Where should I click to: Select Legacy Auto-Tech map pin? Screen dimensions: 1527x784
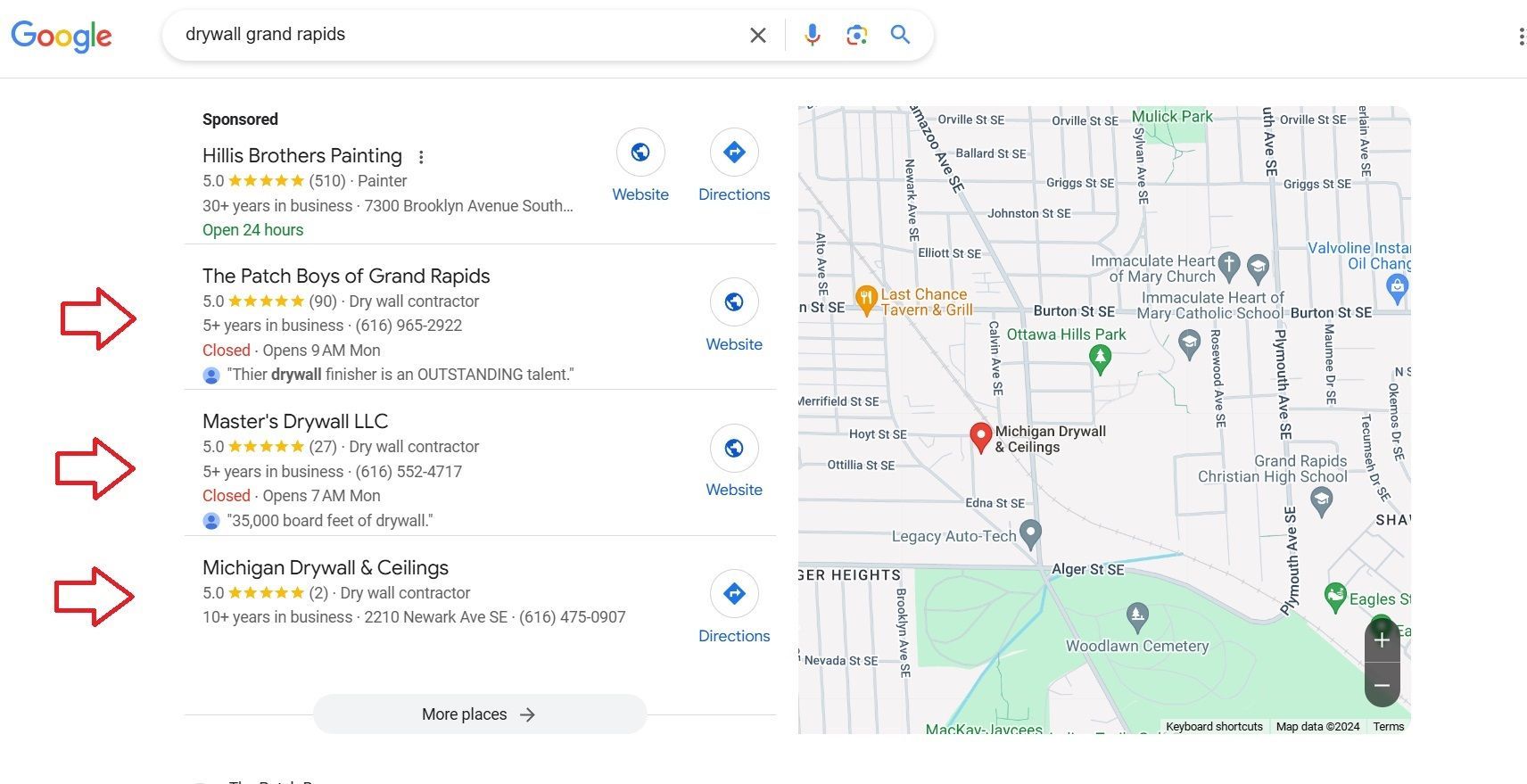[1030, 533]
